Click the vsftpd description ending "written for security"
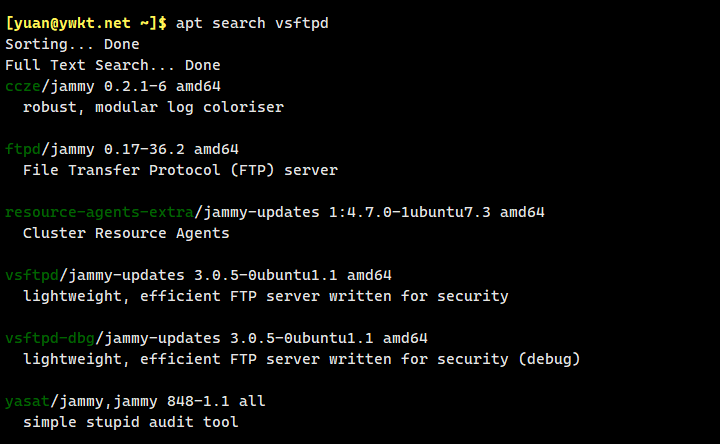This screenshot has height=444, width=720. coord(265,296)
